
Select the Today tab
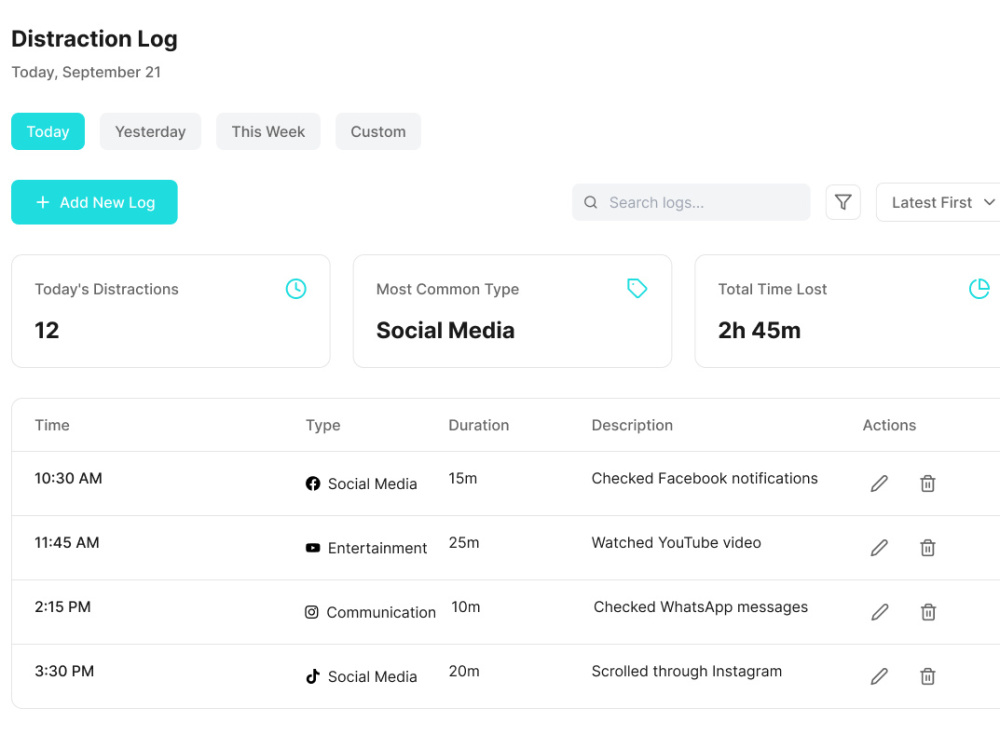(x=48, y=131)
